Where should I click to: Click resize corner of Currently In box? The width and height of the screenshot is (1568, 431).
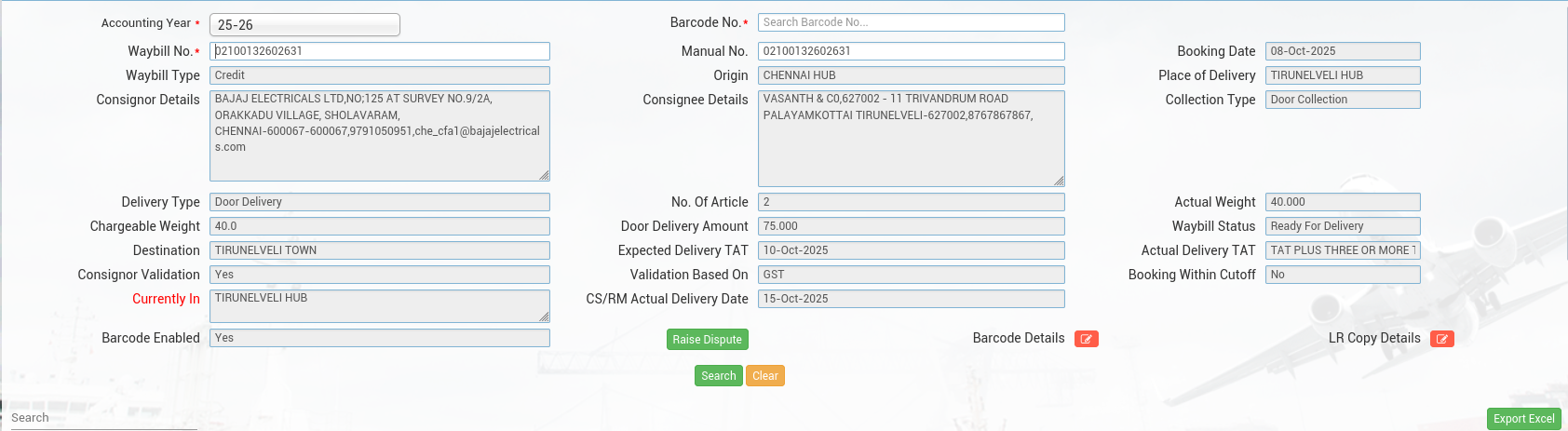click(x=544, y=317)
